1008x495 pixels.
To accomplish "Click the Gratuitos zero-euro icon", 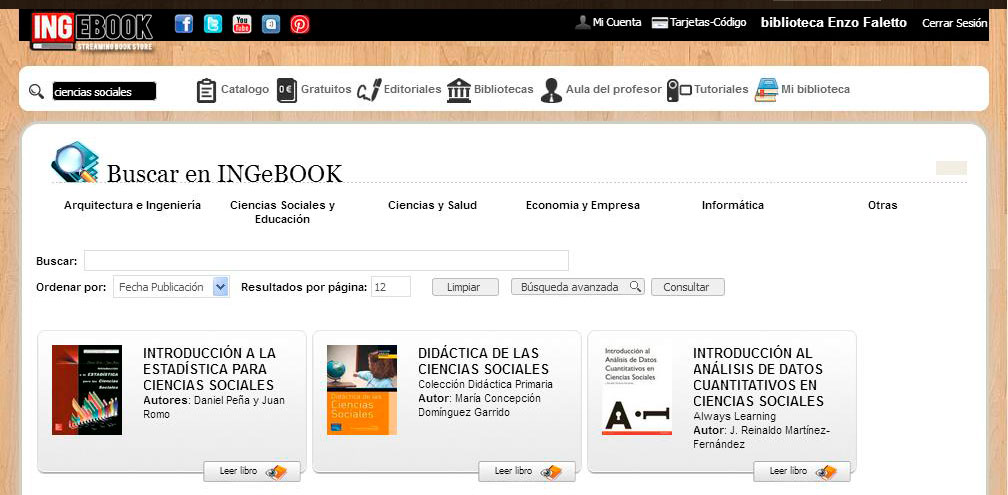I will pyautogui.click(x=287, y=90).
